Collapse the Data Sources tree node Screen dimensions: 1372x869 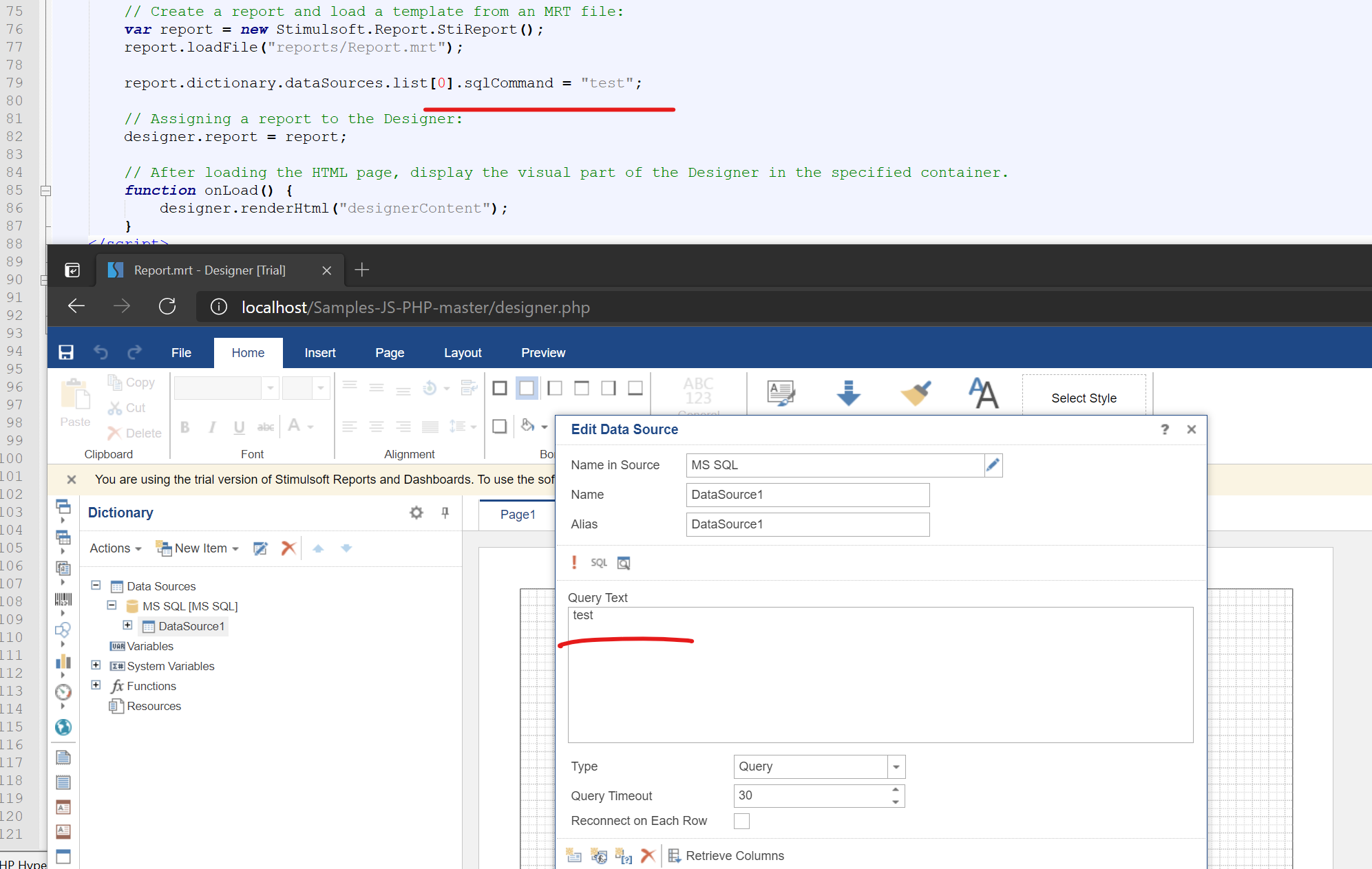coord(96,586)
